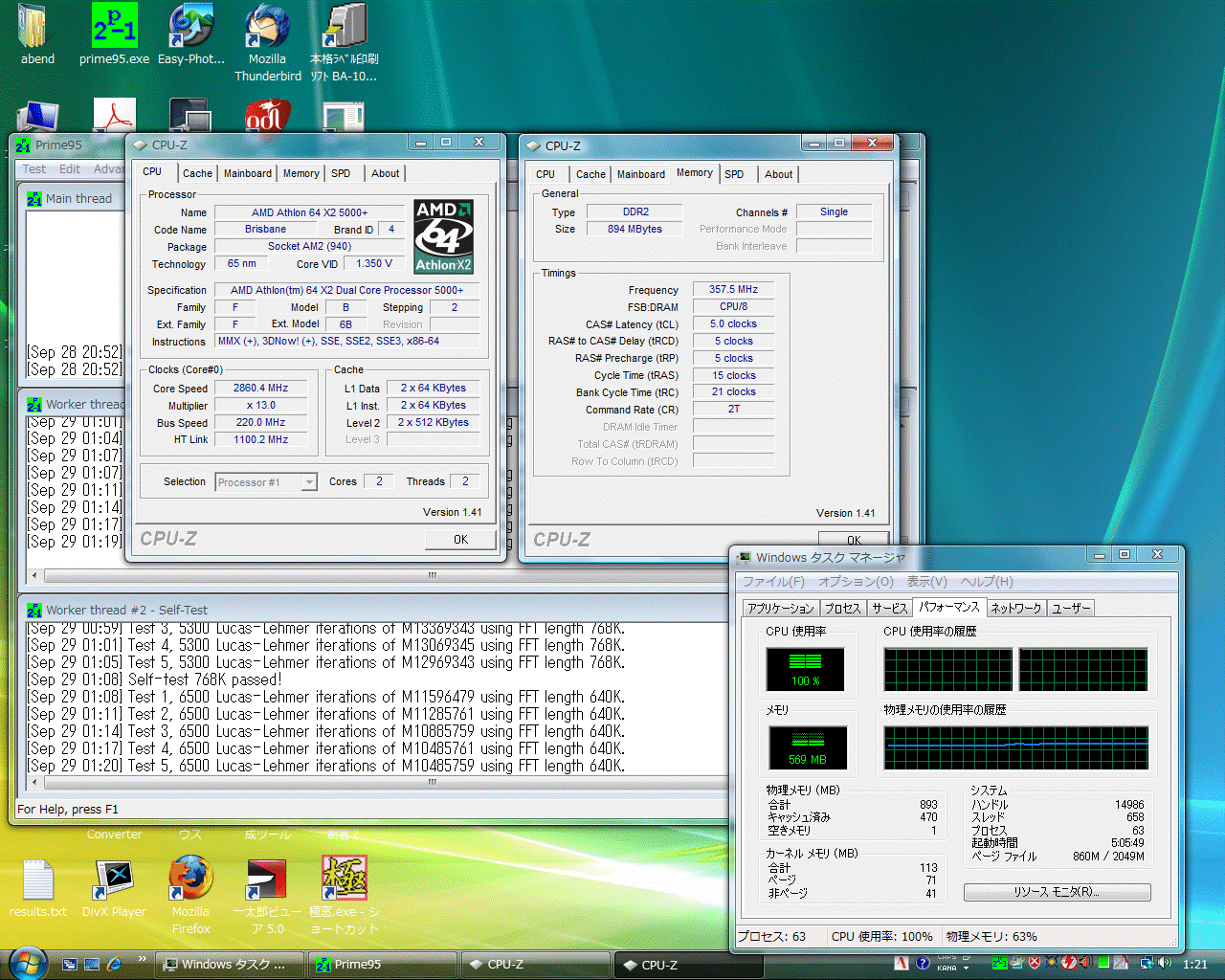Open the volume speaker tray icon
Viewport: 1225px width, 980px height.
(1165, 963)
